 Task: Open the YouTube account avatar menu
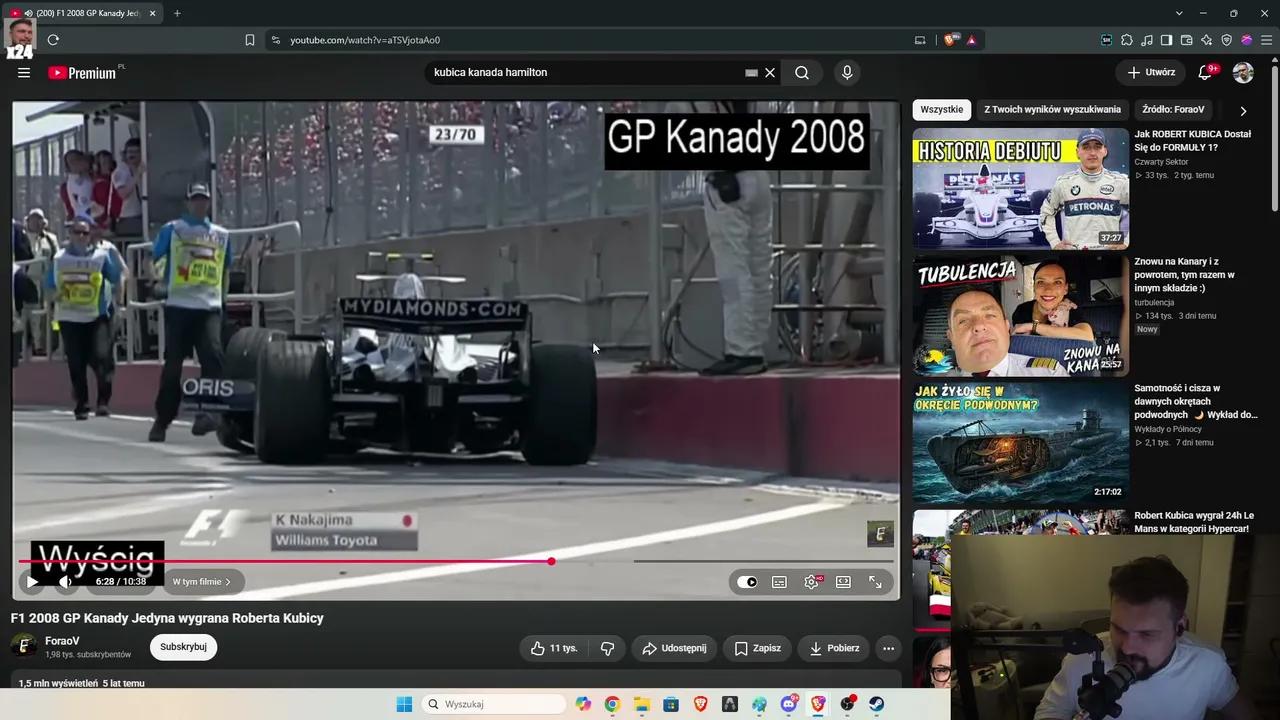(1243, 72)
